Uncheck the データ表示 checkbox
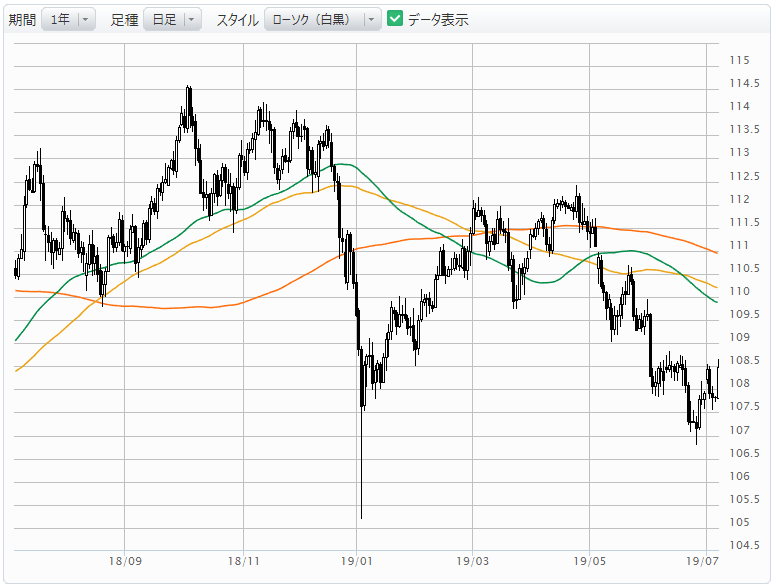Viewport: 774px width, 587px height. 395,19
